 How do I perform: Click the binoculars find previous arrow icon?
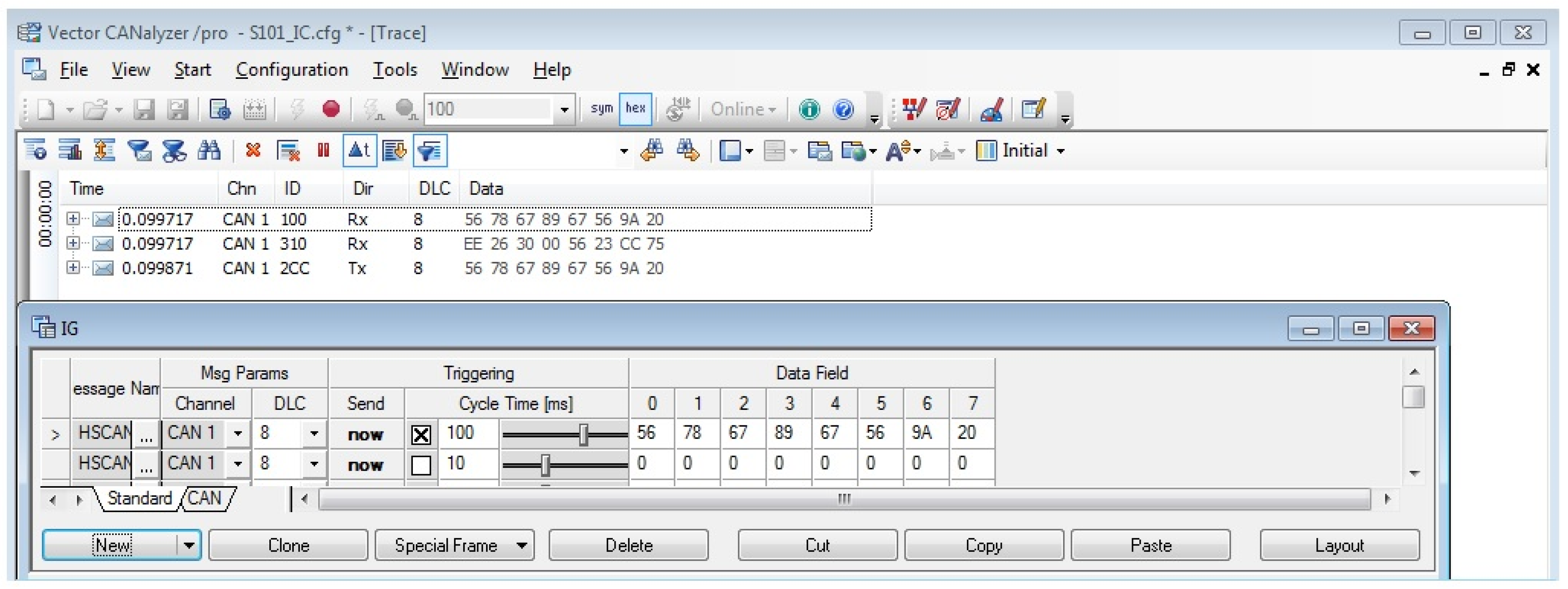coord(652,150)
